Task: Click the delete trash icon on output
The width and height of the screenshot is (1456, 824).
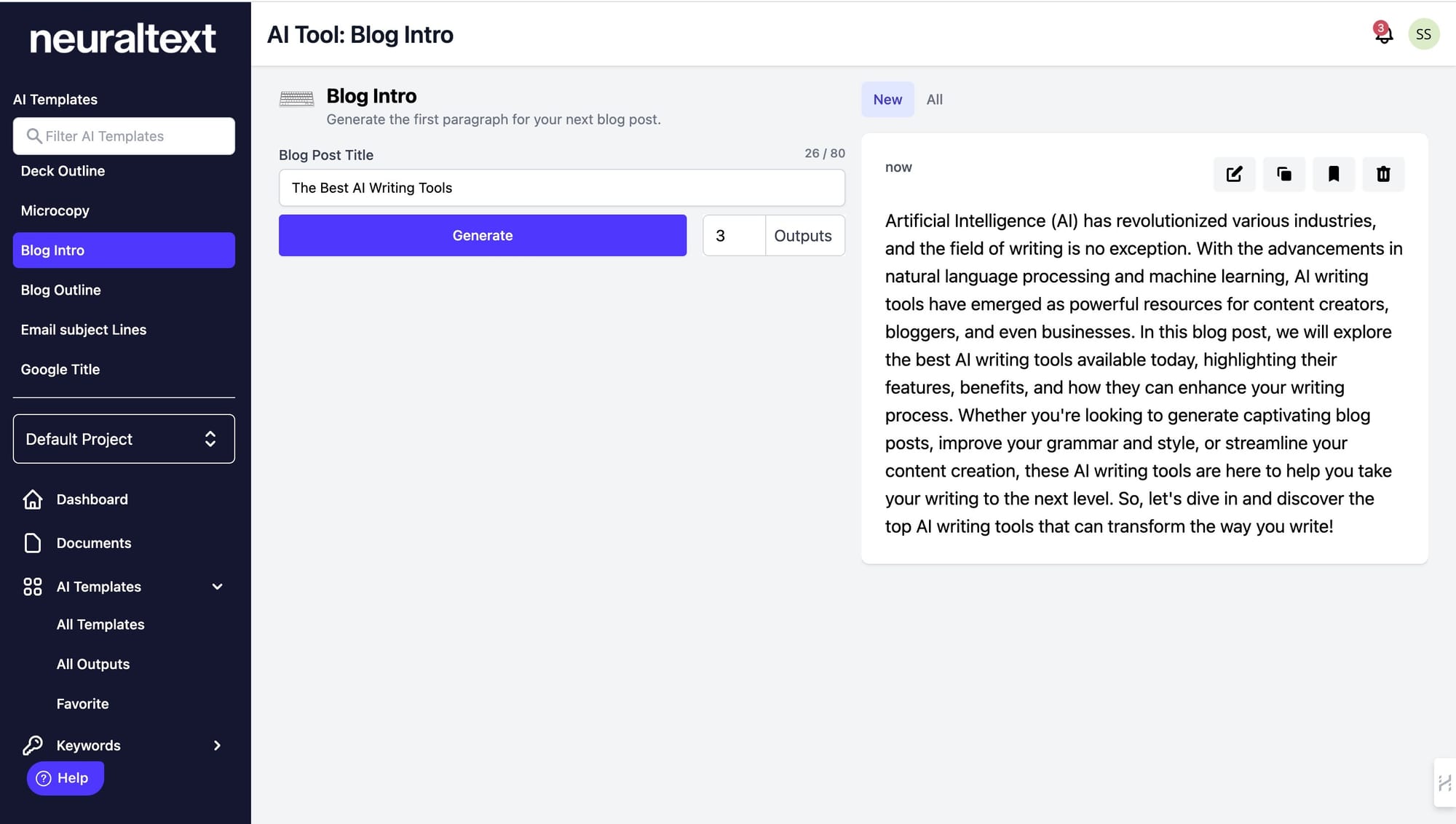Action: click(1383, 174)
